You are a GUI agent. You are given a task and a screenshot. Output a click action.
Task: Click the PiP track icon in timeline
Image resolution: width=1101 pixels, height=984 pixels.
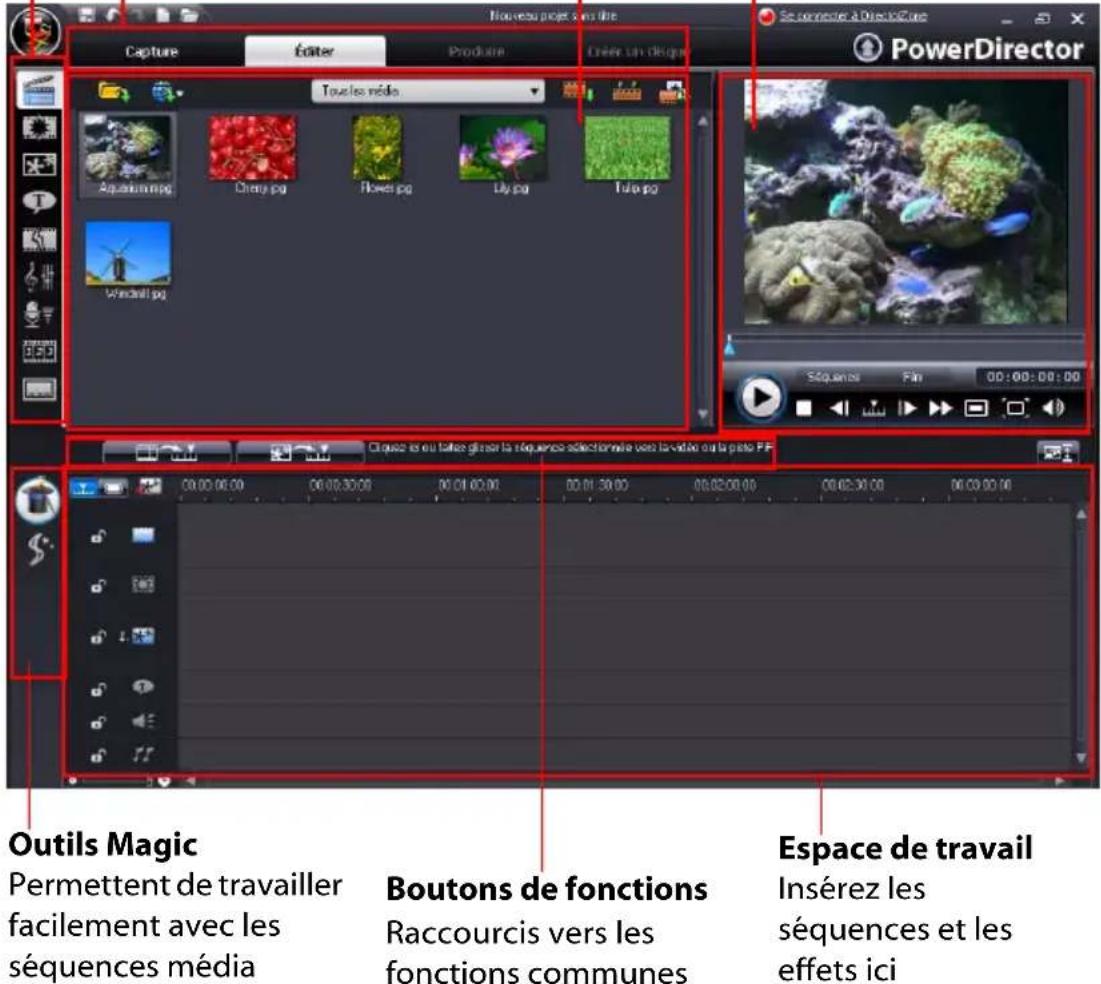pos(143,636)
